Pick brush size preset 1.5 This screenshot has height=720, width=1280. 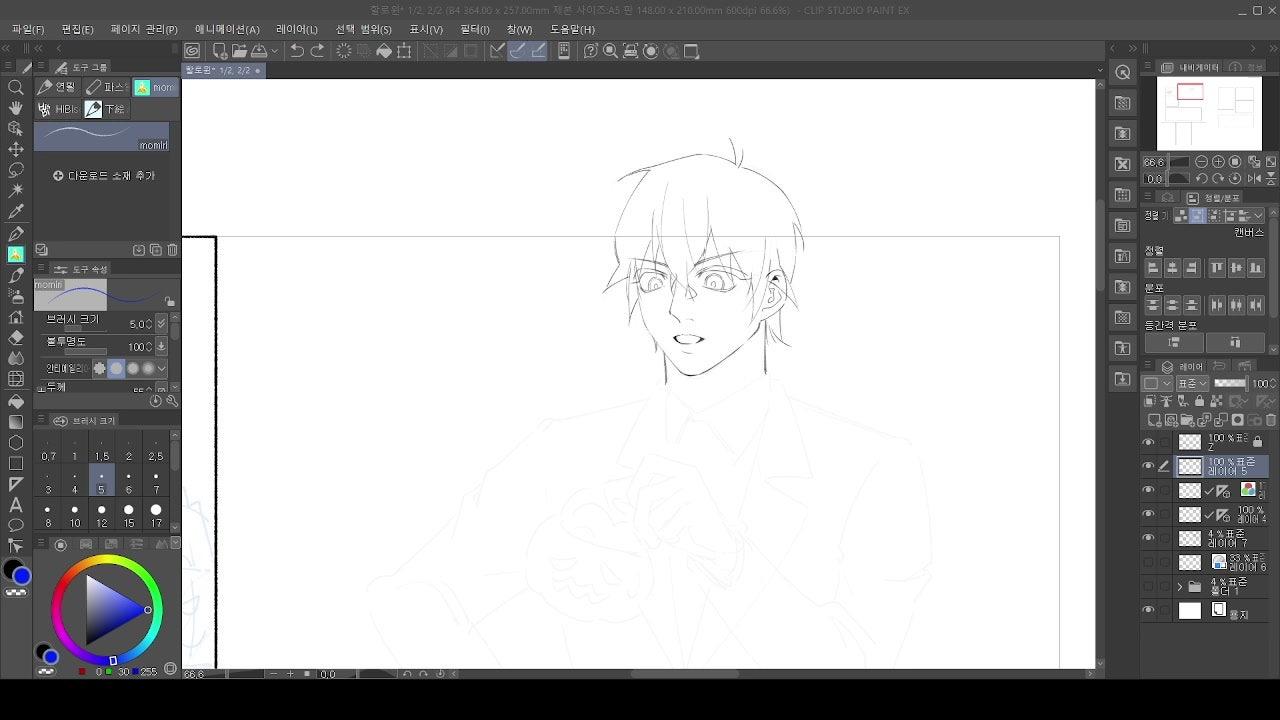click(x=101, y=449)
